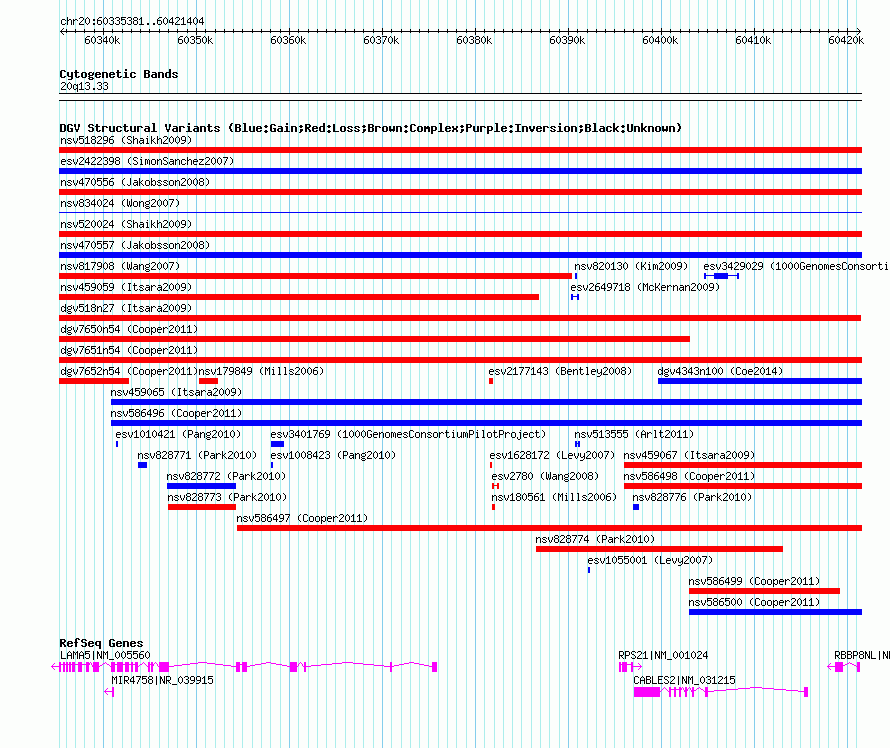Open the dgv518n27 (Itsara2009) variant bar
The width and height of the screenshot is (890, 748).
(460, 318)
